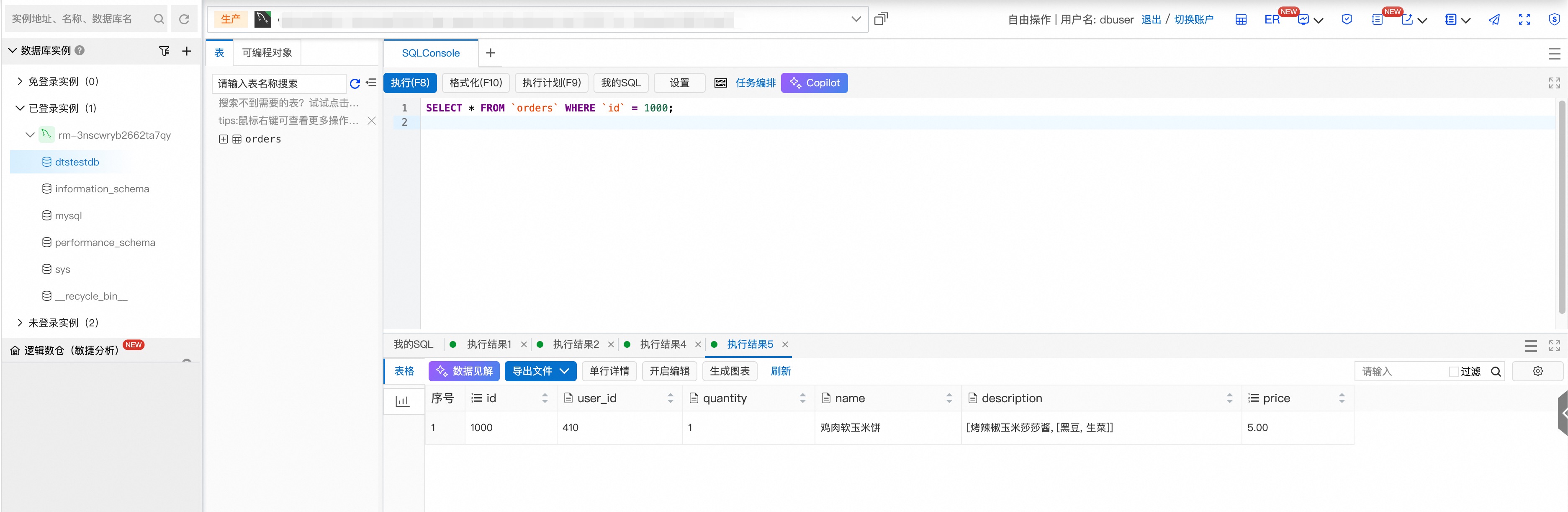1568x512 pixels.
Task: Sort by the price column
Action: 1341,398
